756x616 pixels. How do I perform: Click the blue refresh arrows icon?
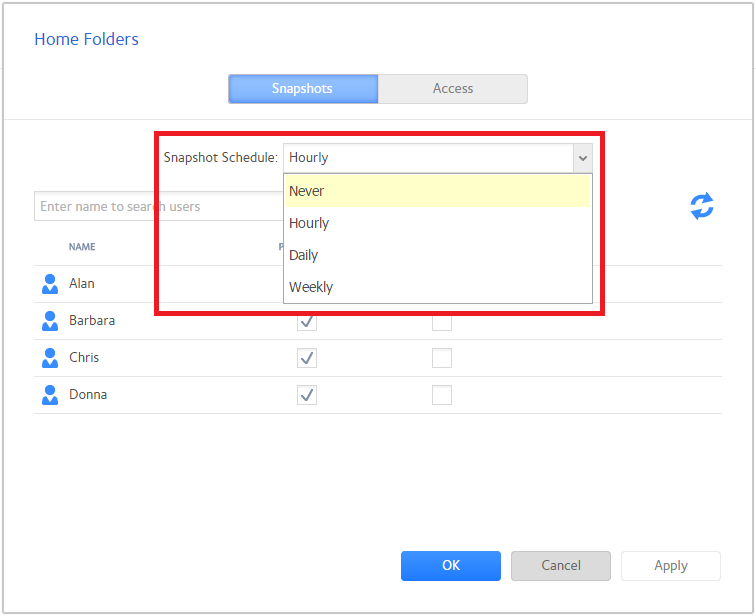[702, 206]
